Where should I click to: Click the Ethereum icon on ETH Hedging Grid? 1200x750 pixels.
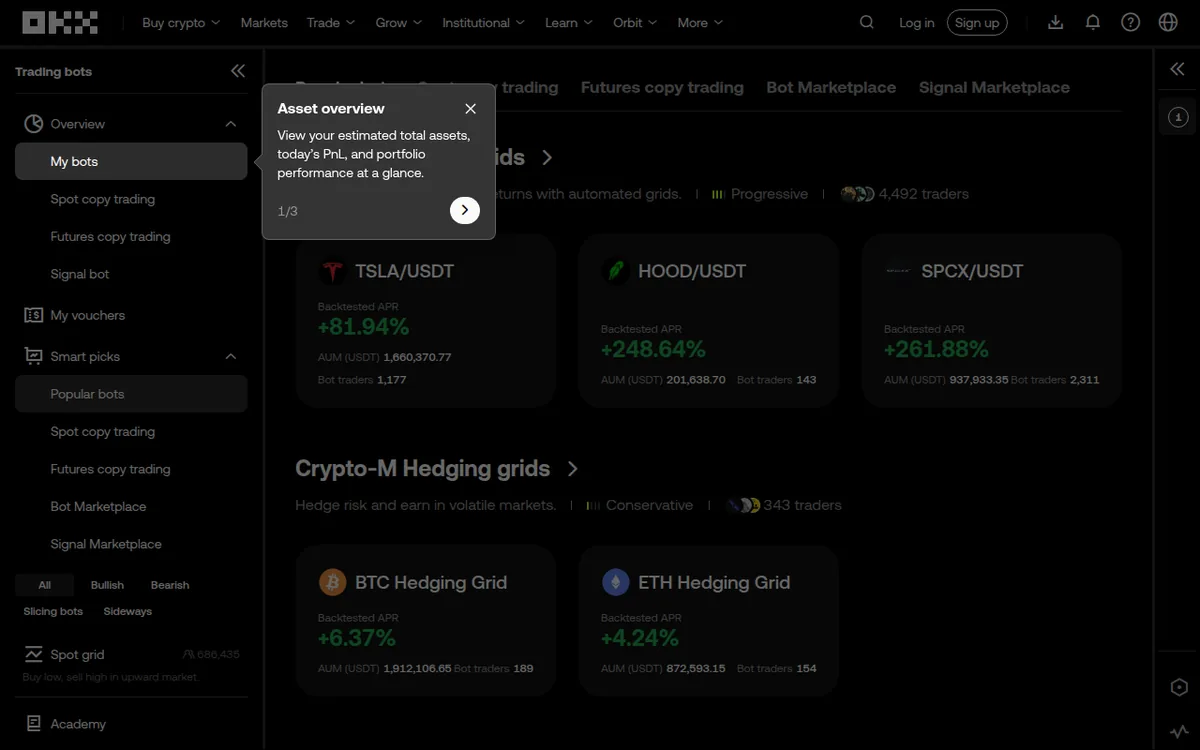[615, 582]
